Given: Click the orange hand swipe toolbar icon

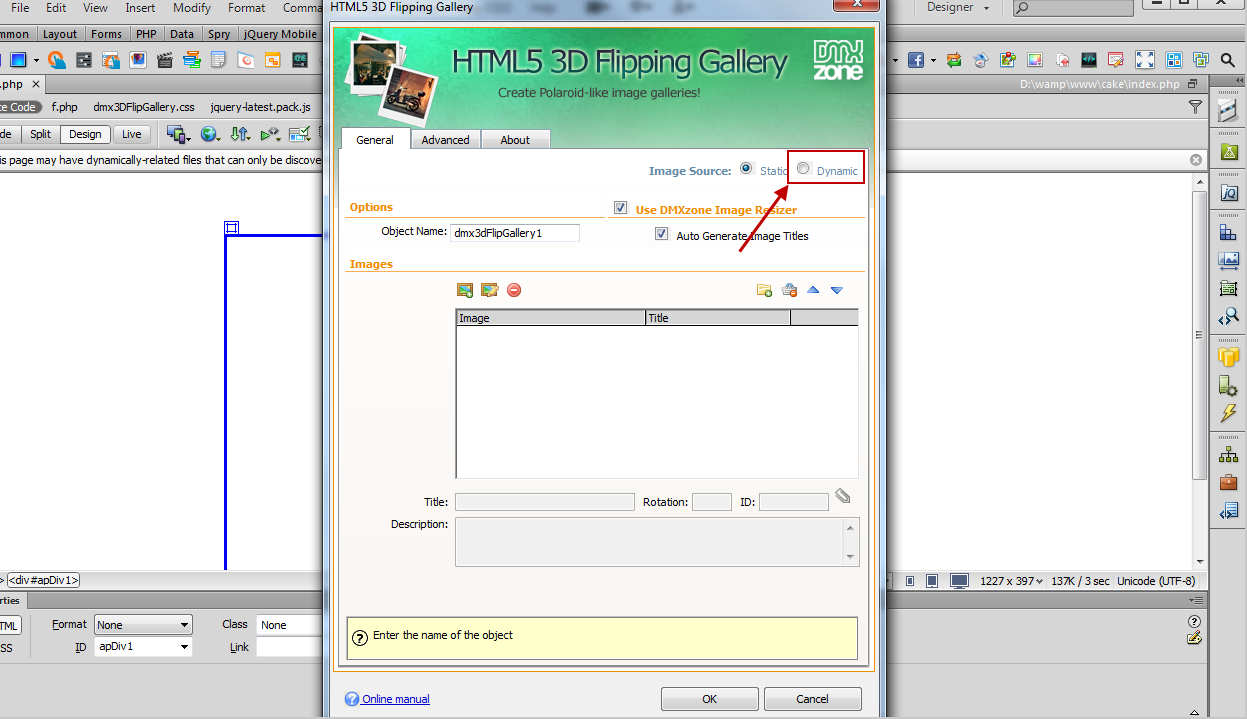Looking at the screenshot, I should point(57,60).
